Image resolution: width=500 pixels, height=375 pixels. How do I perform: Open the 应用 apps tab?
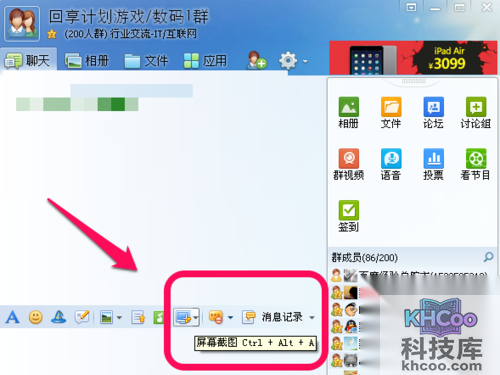tap(205, 61)
